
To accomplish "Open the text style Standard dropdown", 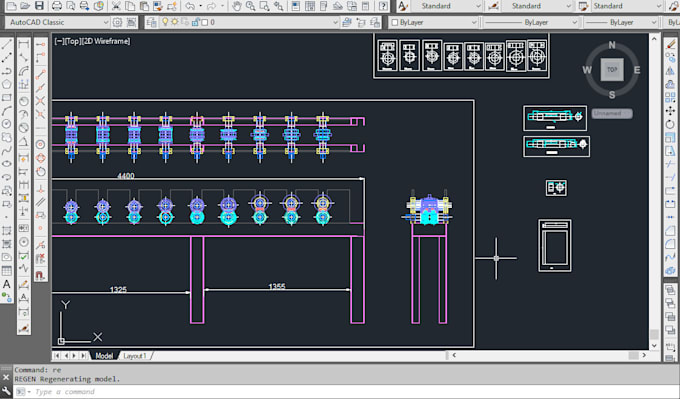I will [446, 6].
